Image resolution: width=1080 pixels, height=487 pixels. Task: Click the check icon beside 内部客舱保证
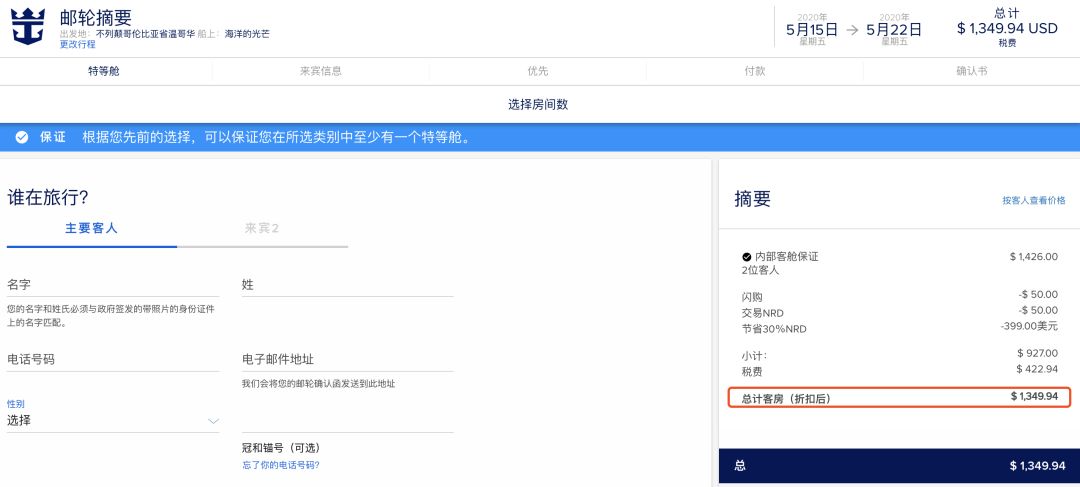coord(747,257)
